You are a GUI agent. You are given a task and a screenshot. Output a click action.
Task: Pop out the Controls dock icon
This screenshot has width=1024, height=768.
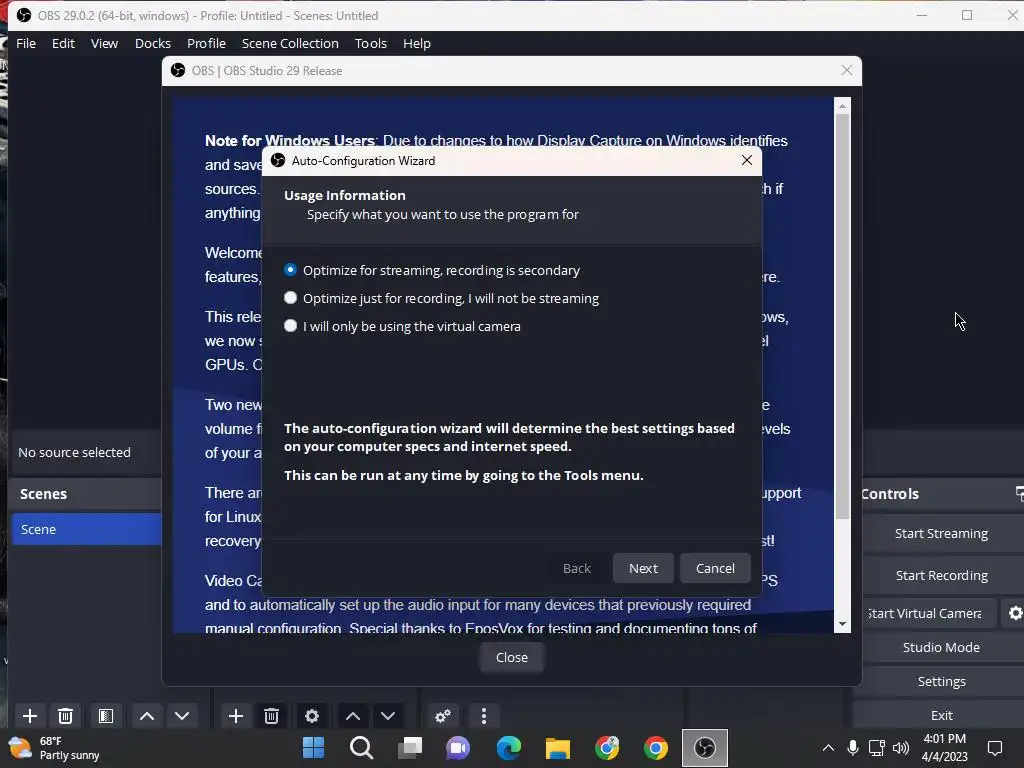point(1019,493)
